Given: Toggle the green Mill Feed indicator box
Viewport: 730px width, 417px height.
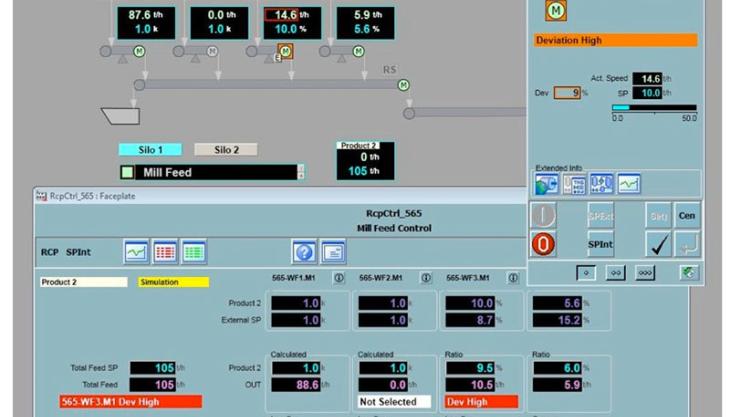Looking at the screenshot, I should point(127,172).
